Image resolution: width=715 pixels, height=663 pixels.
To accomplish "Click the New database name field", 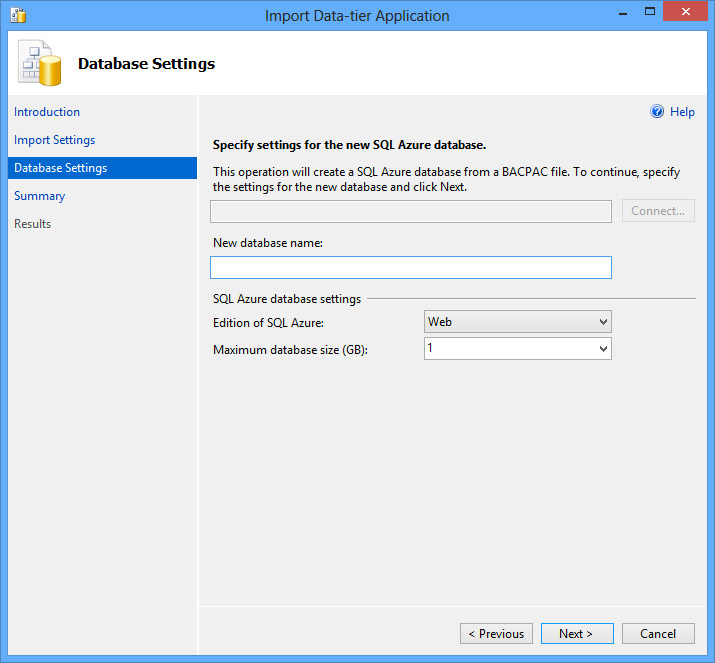I will (x=410, y=267).
